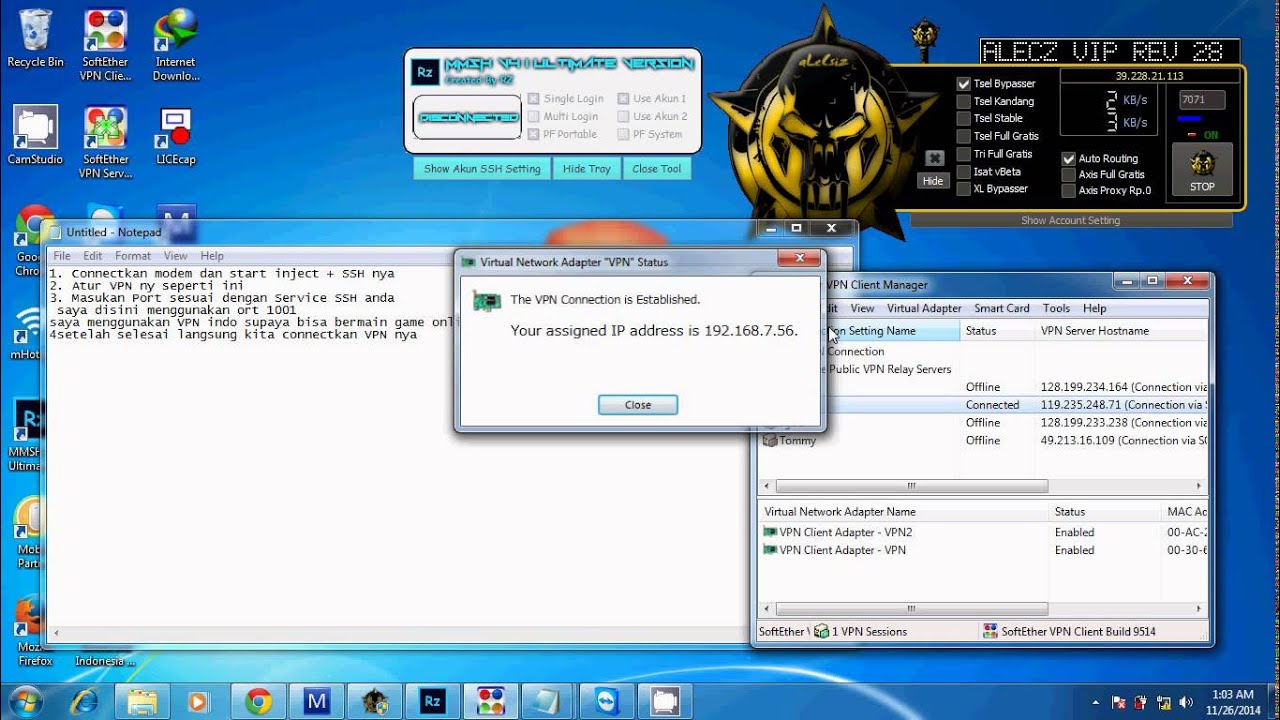1280x720 pixels.
Task: Click Show Account Setting bar
Action: [1070, 220]
